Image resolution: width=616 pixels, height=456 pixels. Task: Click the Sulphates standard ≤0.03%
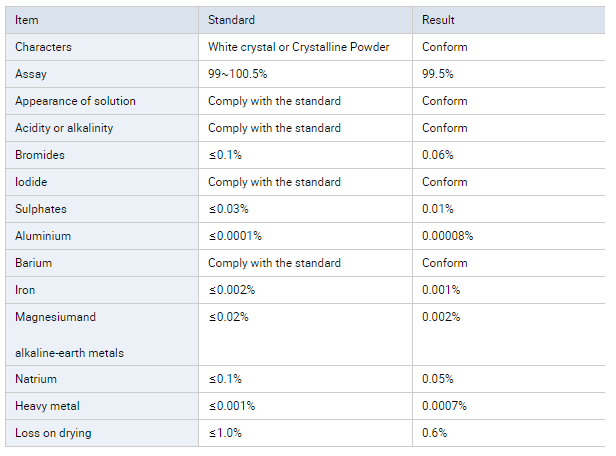[228, 209]
